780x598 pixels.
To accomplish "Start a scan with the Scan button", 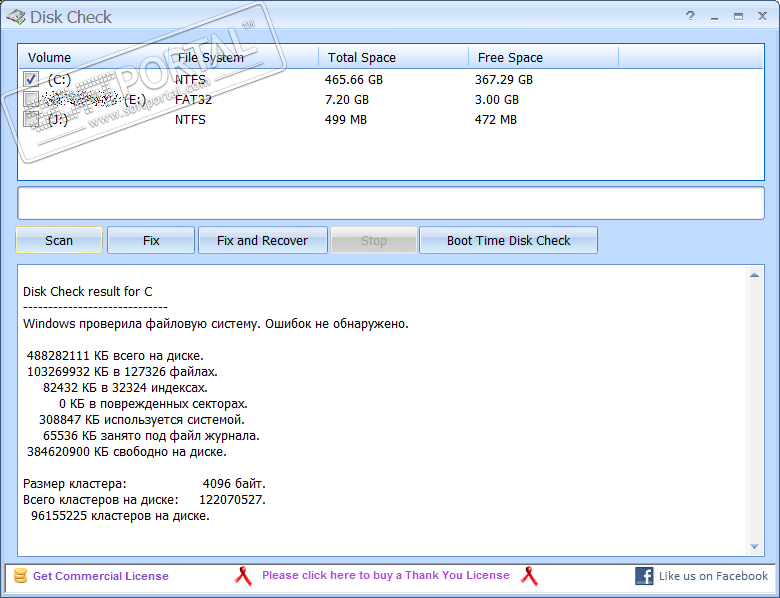I will coord(59,240).
